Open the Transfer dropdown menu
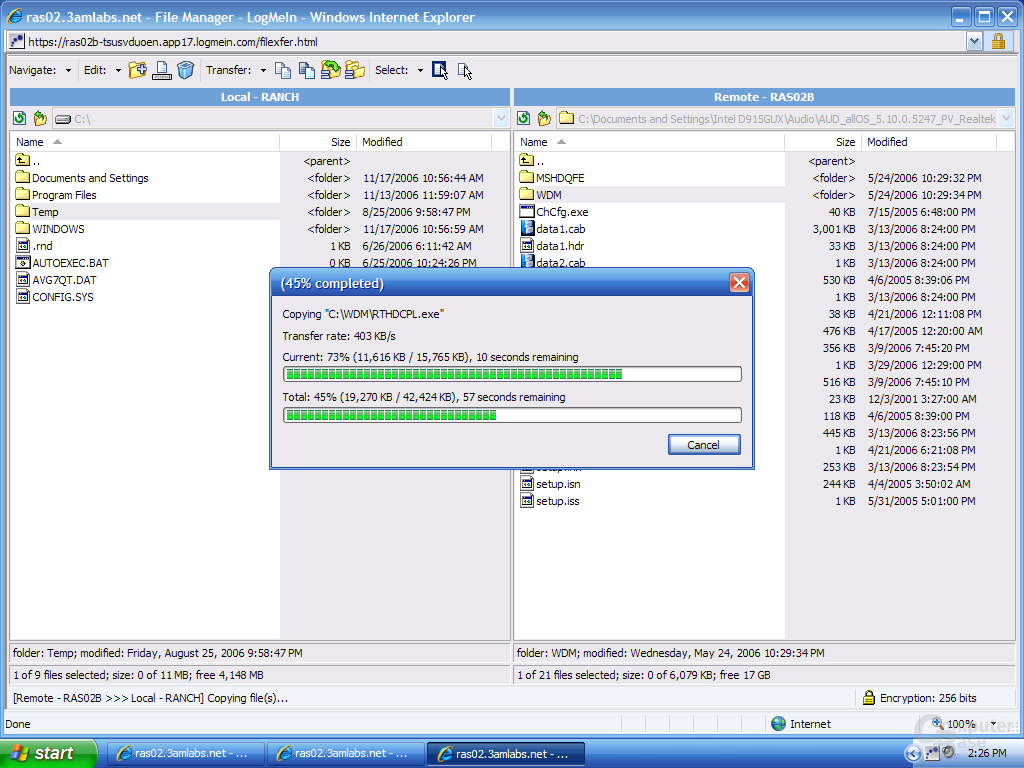Viewport: 1024px width, 768px height. (x=263, y=71)
